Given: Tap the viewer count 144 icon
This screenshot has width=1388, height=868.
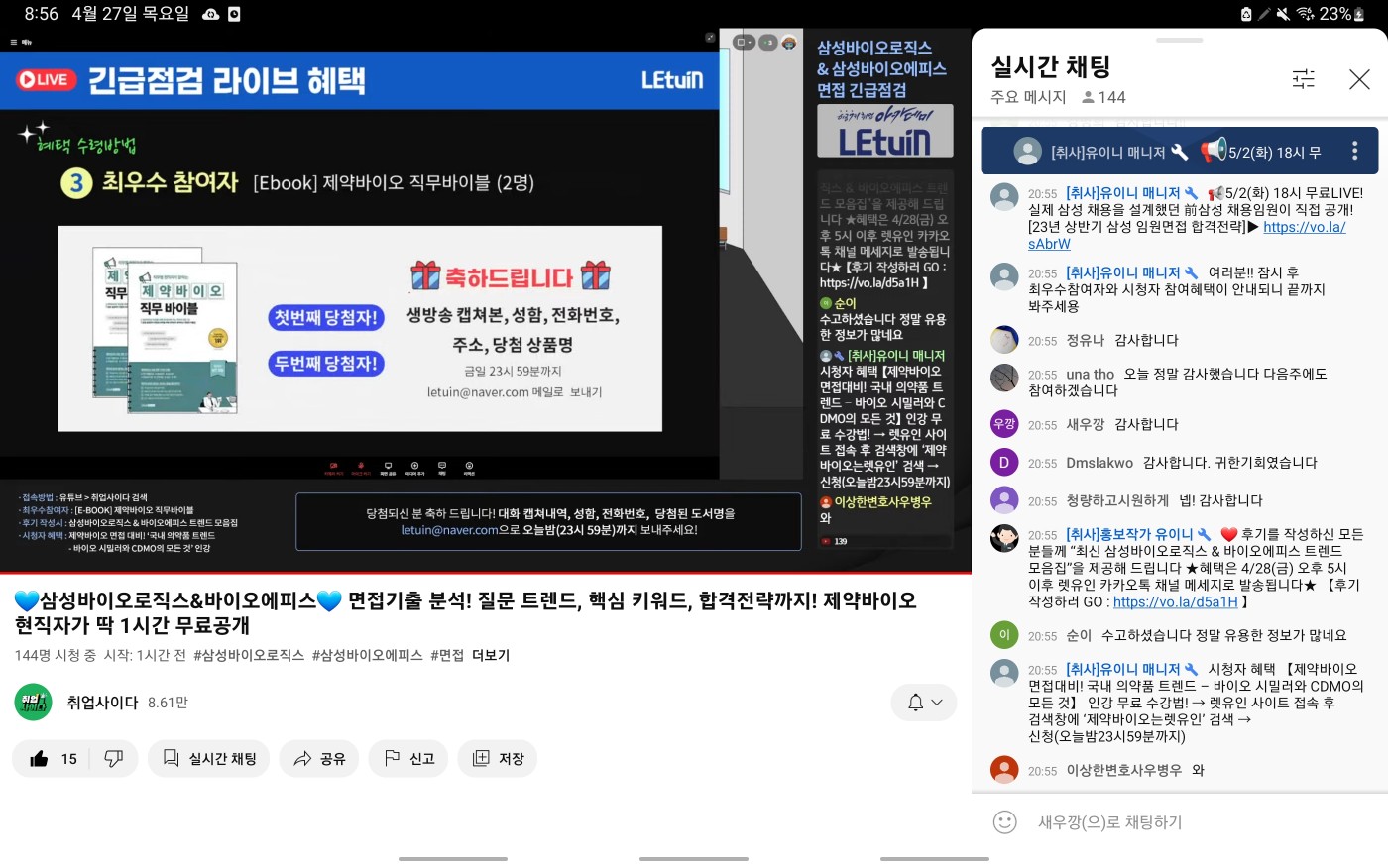Looking at the screenshot, I should (x=1089, y=97).
